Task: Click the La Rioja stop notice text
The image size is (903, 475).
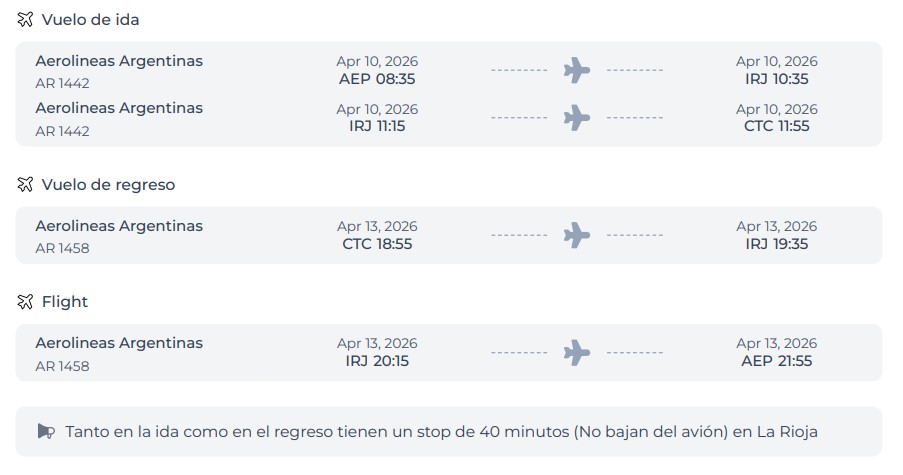Action: pyautogui.click(x=441, y=432)
